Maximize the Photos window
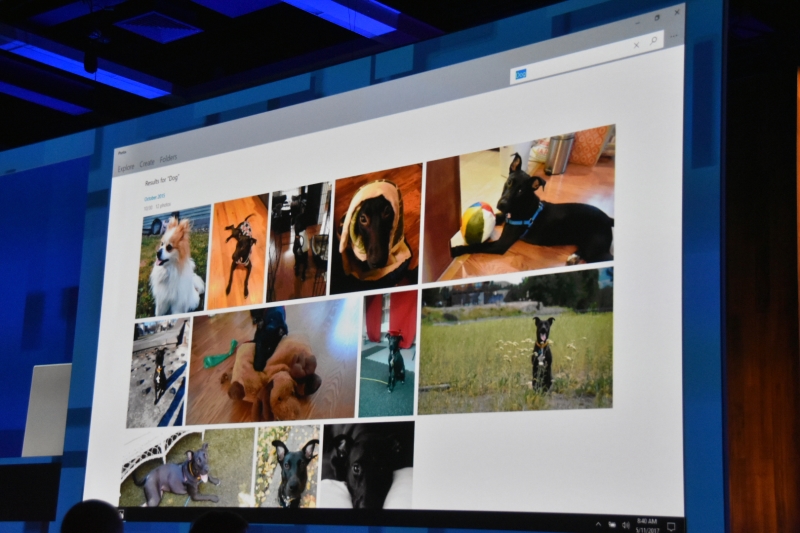The image size is (800, 533). pos(657,18)
